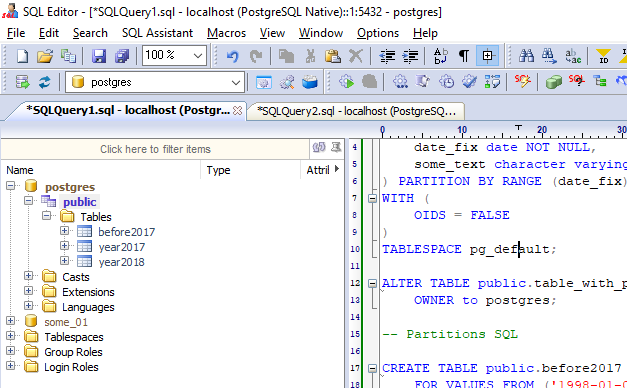The height and width of the screenshot is (388, 627).
Task: Open the Replace text tool
Action: pos(573,56)
